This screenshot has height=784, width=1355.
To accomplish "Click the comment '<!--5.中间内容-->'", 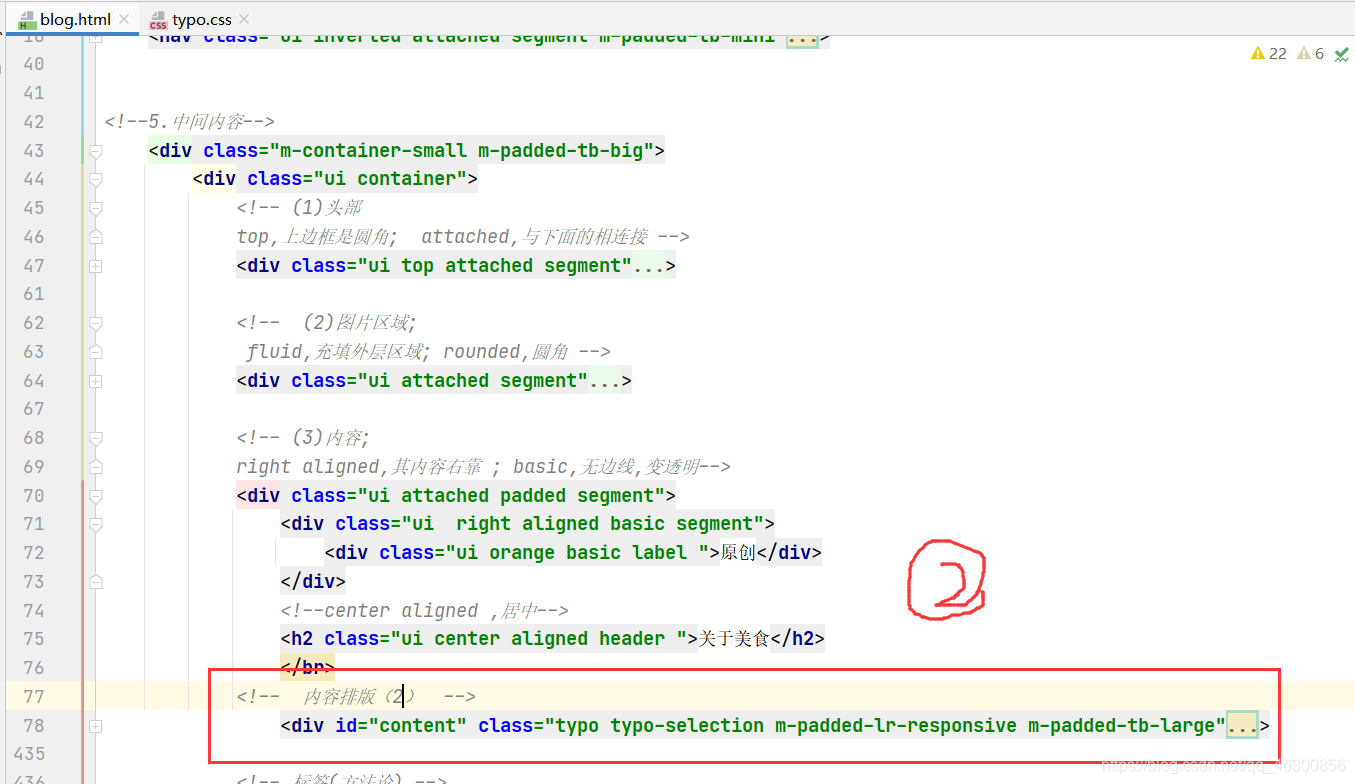I will (x=189, y=122).
